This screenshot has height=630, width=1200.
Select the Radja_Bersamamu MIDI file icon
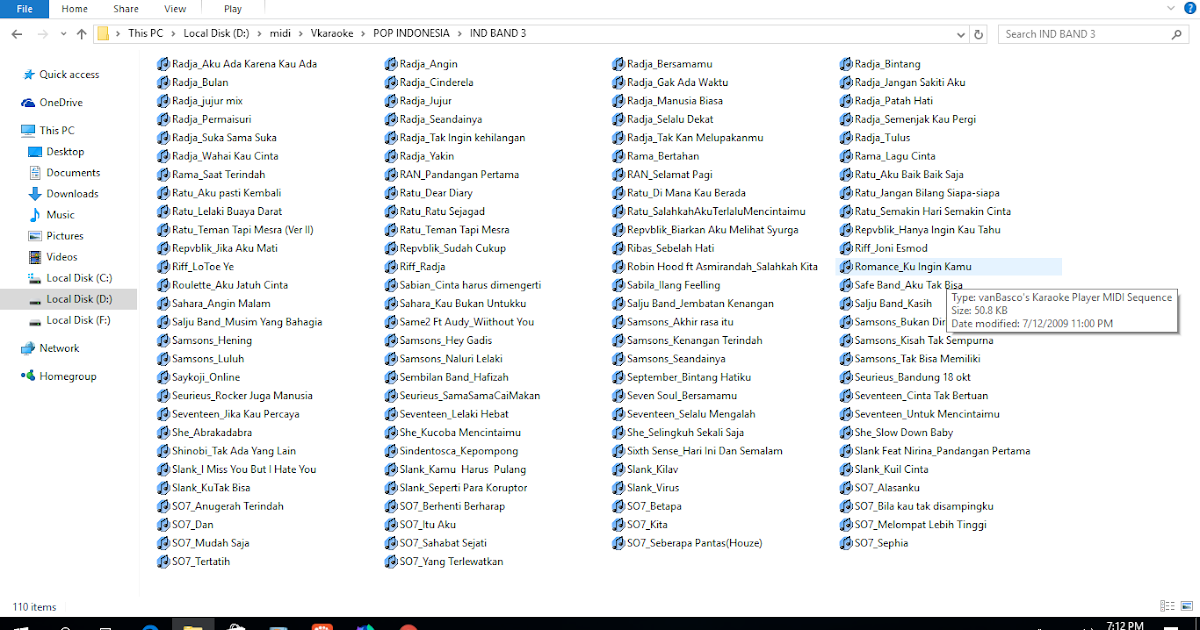619,64
